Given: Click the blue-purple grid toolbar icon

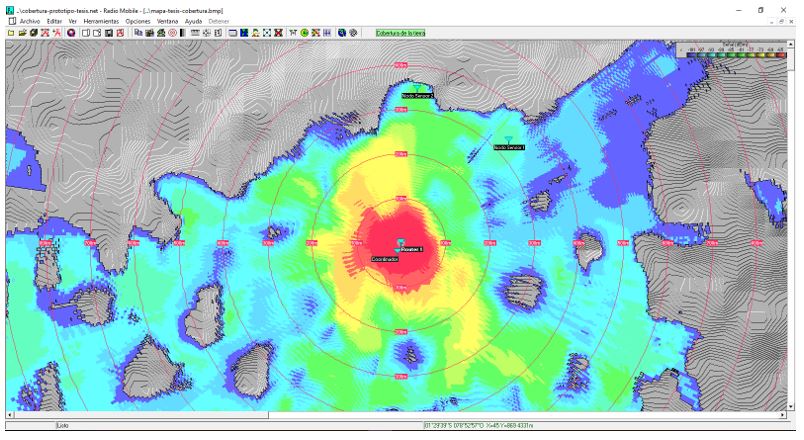Looking at the screenshot, I should [x=327, y=33].
